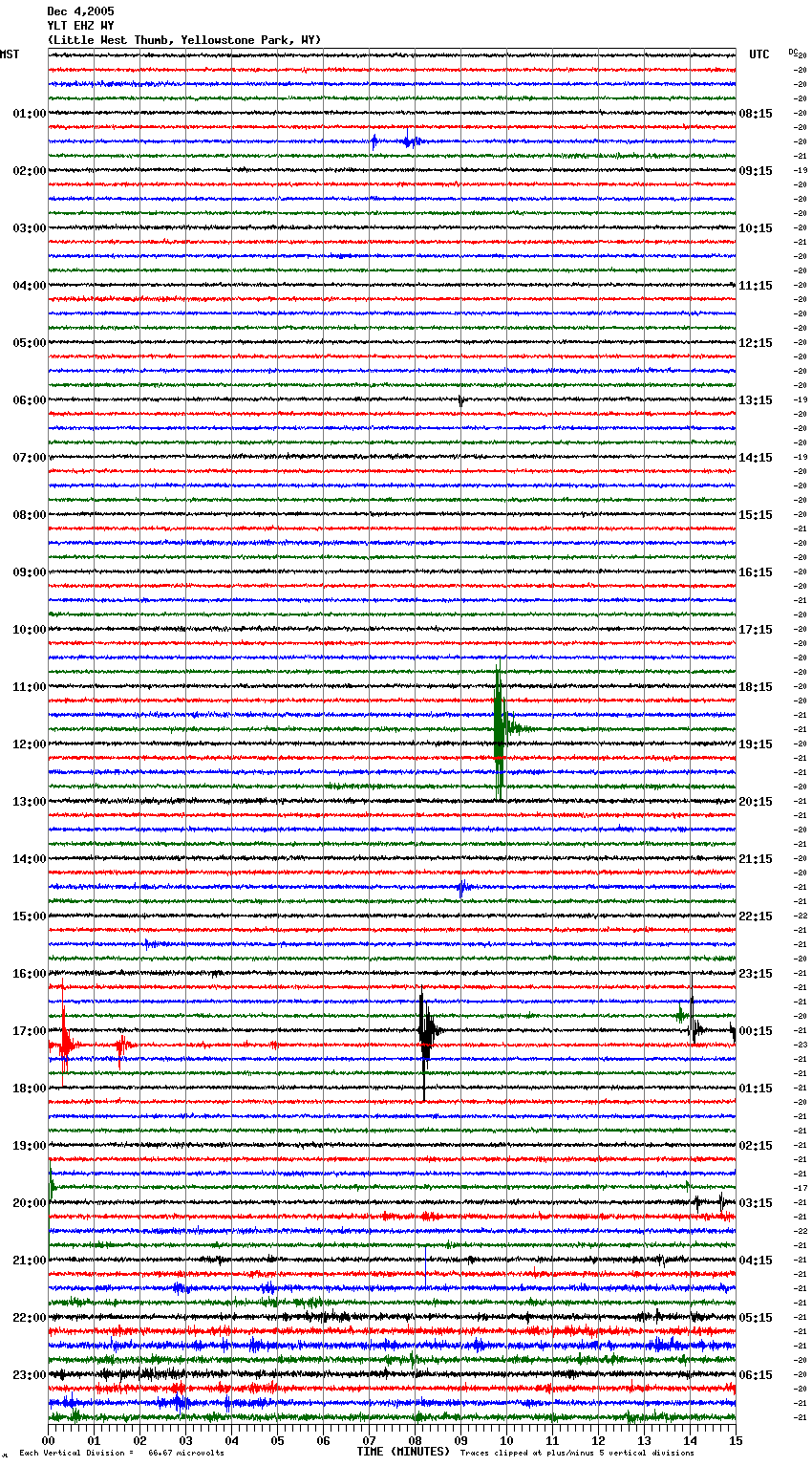Click minute '08' on the bottom time axis
This screenshot has width=812, height=1466.
415,1440
